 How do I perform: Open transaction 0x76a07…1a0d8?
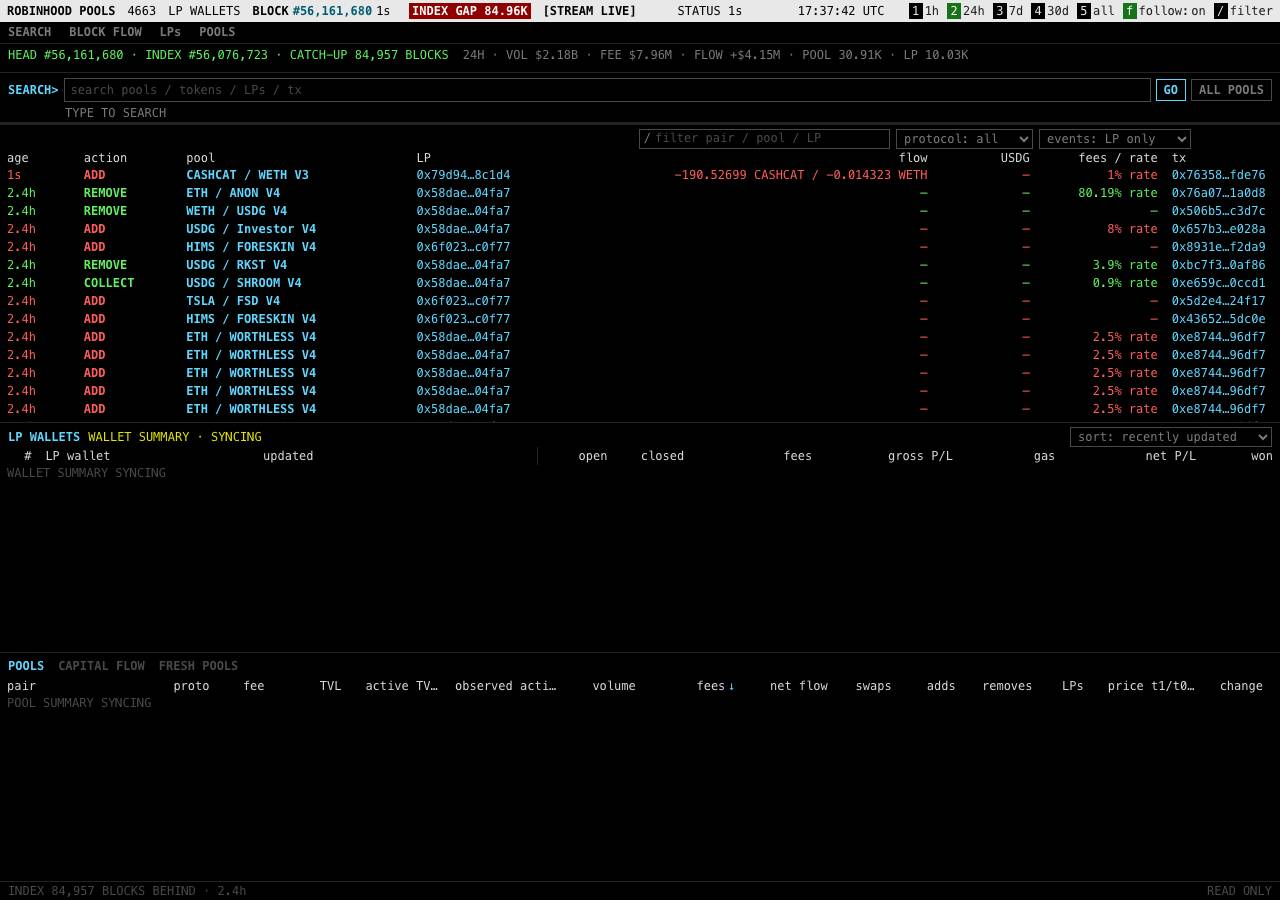[1218, 193]
